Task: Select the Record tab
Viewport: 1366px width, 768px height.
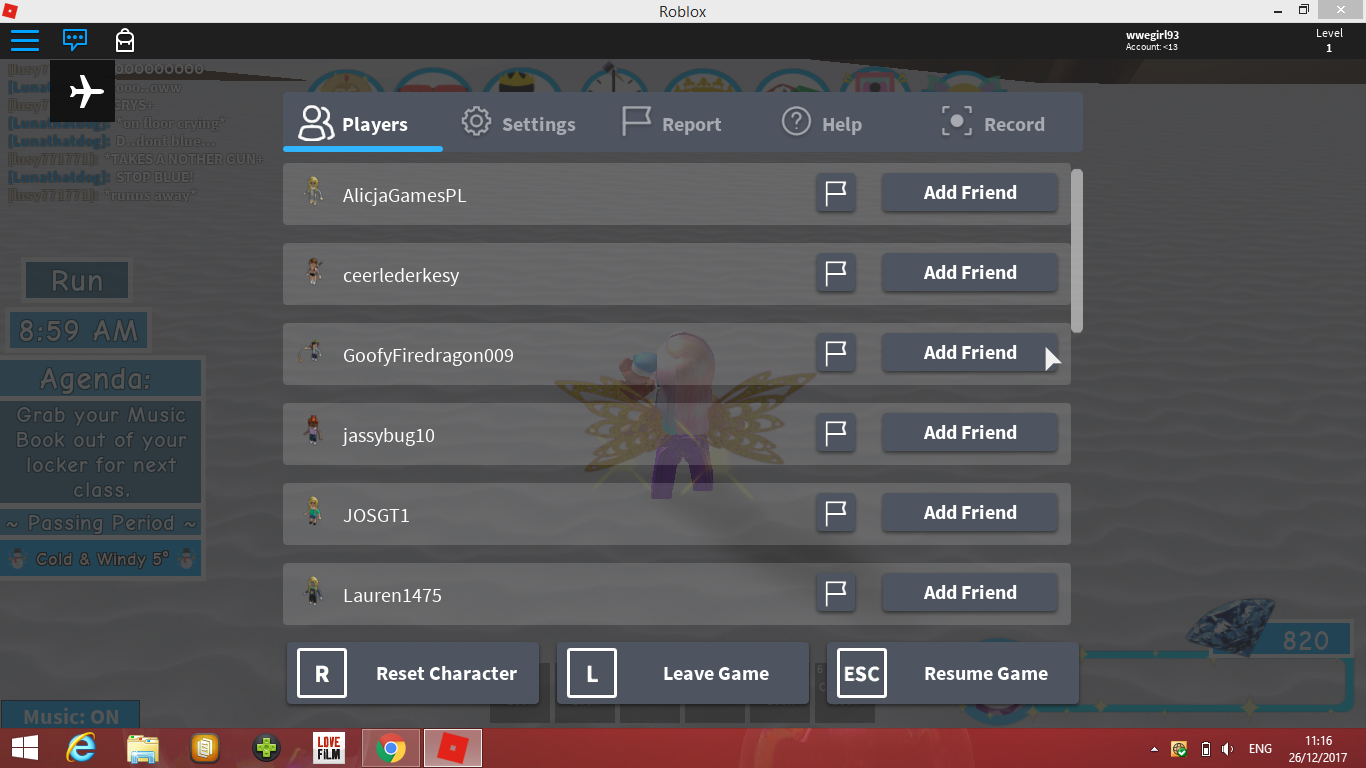Action: point(994,124)
